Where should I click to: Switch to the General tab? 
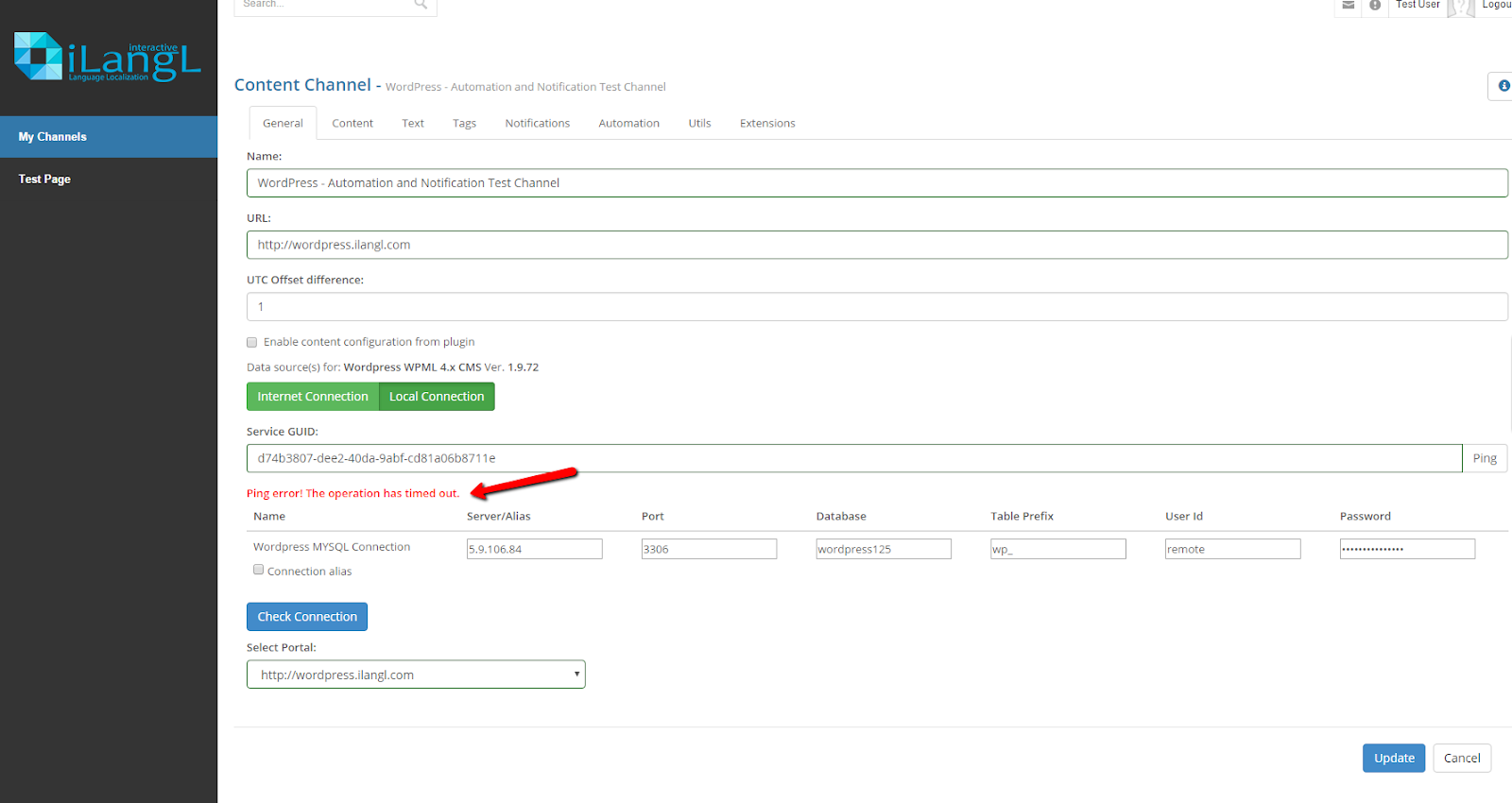click(283, 123)
